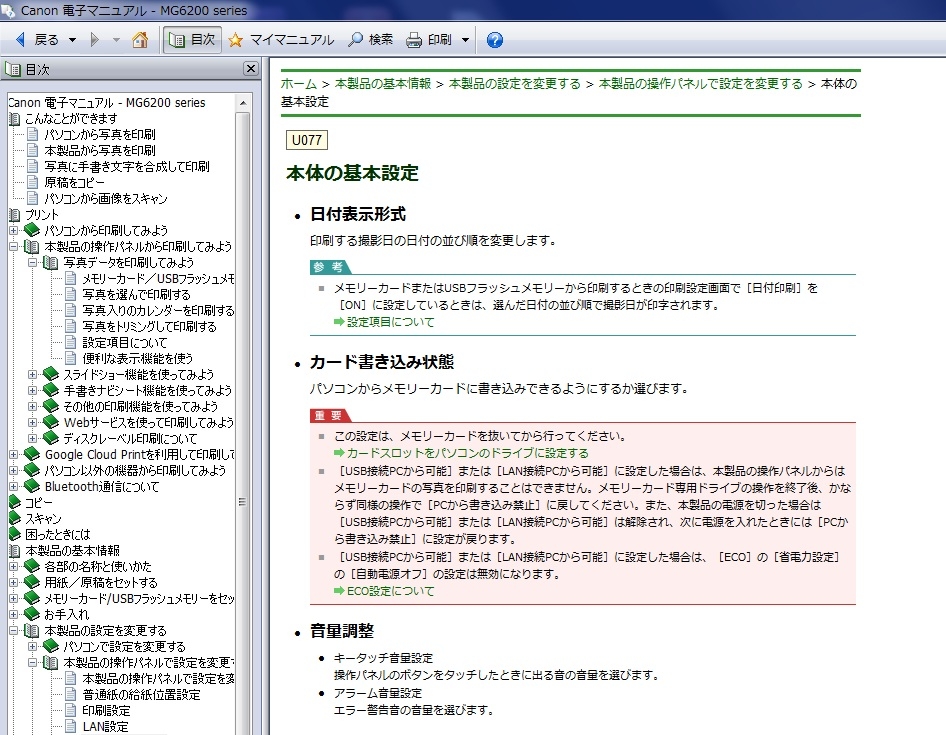Click the 検索 search toolbar button
The image size is (946, 735).
pos(370,40)
